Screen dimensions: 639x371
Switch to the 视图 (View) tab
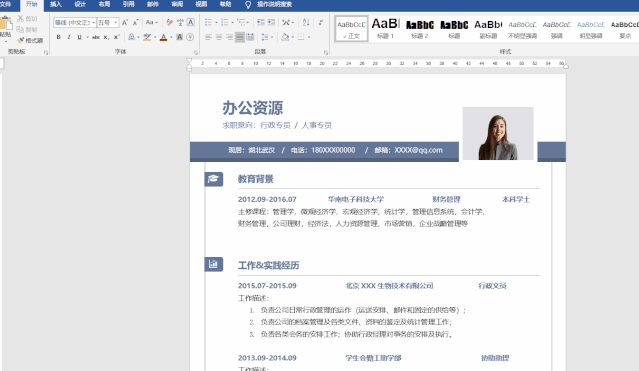tap(201, 4)
